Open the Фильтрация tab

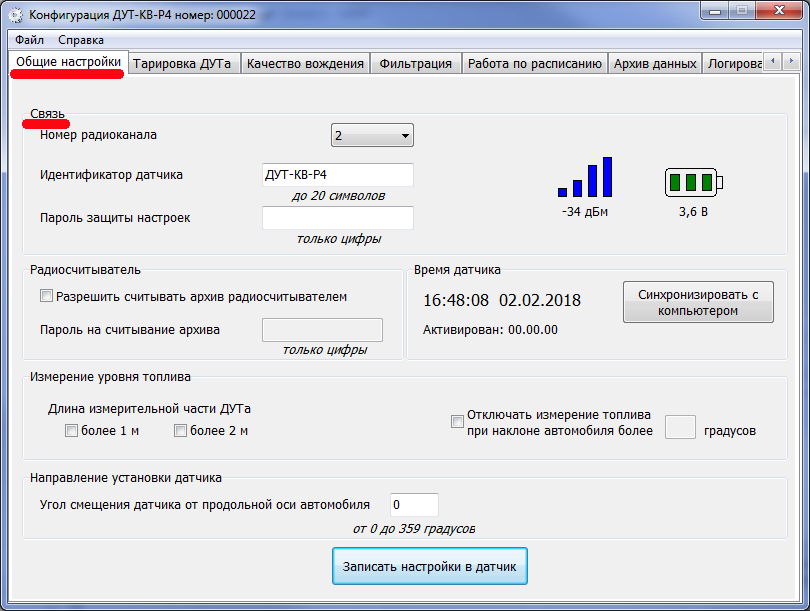tap(415, 64)
